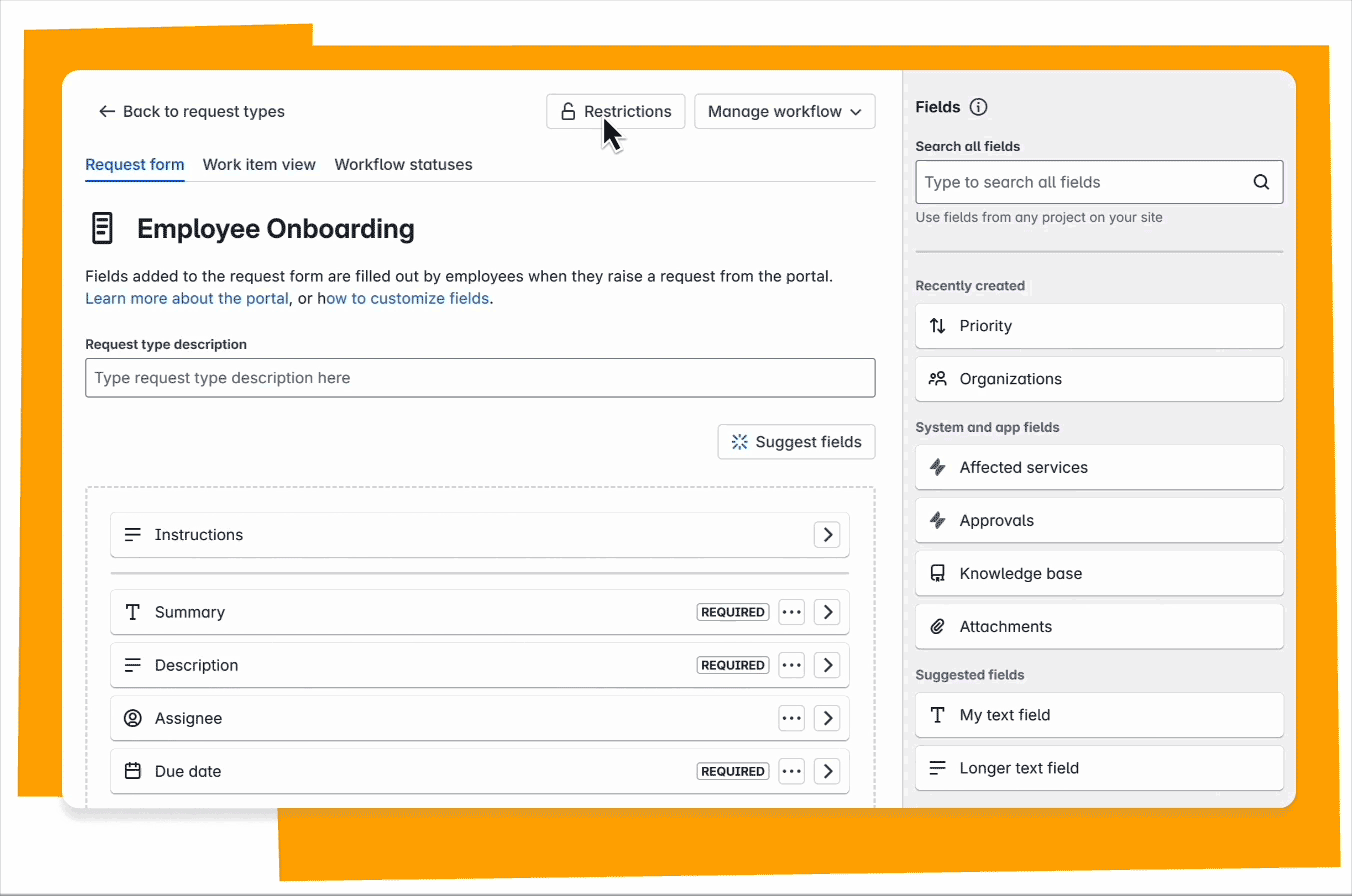This screenshot has width=1352, height=896.
Task: Click the Suggest fields button
Action: [x=797, y=442]
